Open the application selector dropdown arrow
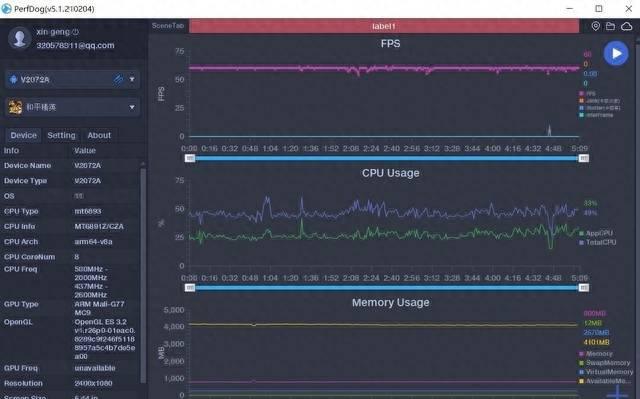This screenshot has height=399, width=640. pyautogui.click(x=132, y=107)
